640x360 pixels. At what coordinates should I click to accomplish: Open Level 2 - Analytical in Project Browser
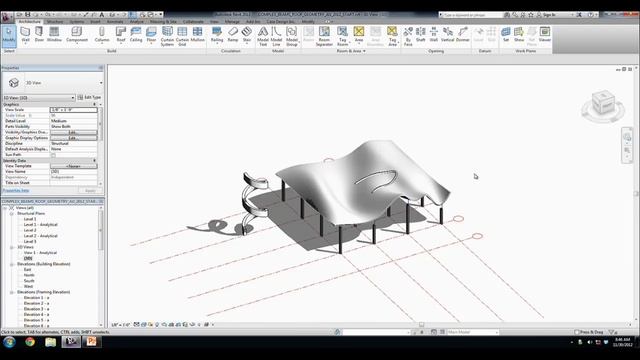pyautogui.click(x=40, y=236)
